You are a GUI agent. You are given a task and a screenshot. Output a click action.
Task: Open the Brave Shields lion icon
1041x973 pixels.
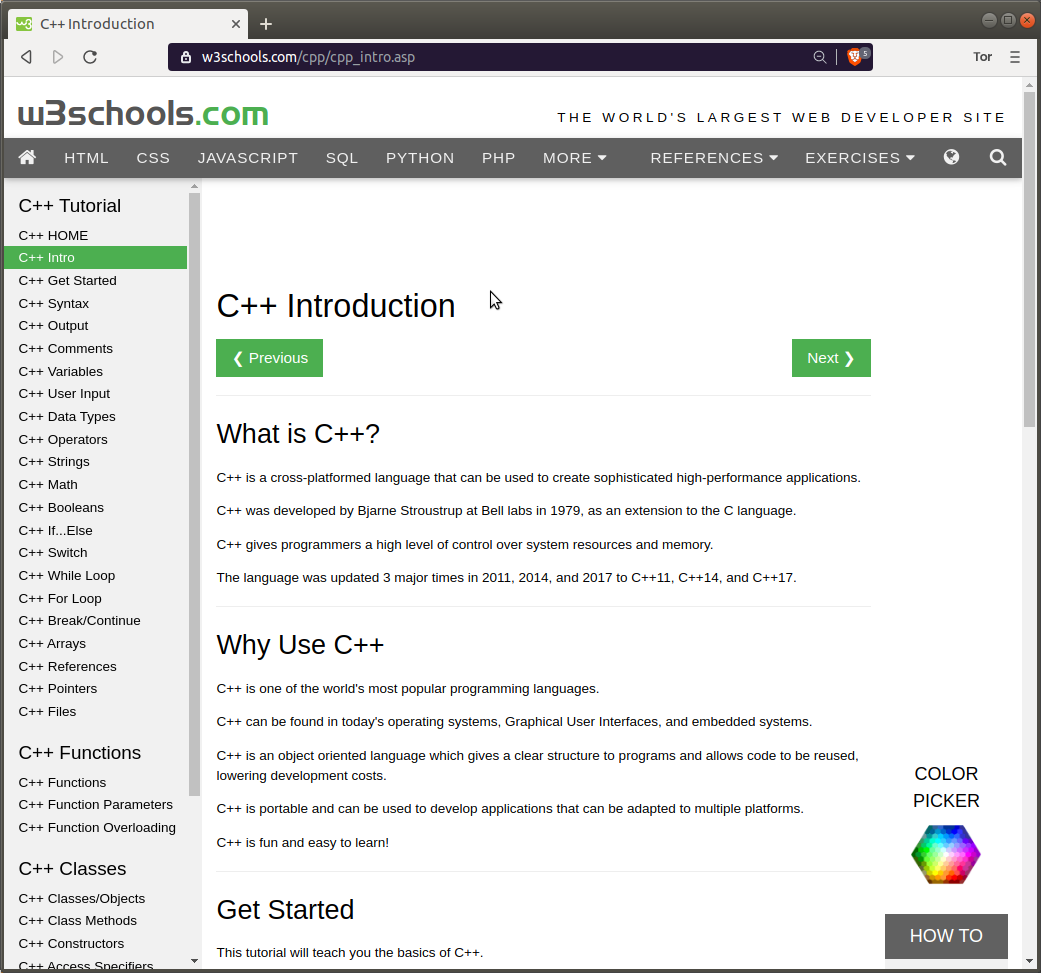pos(855,57)
